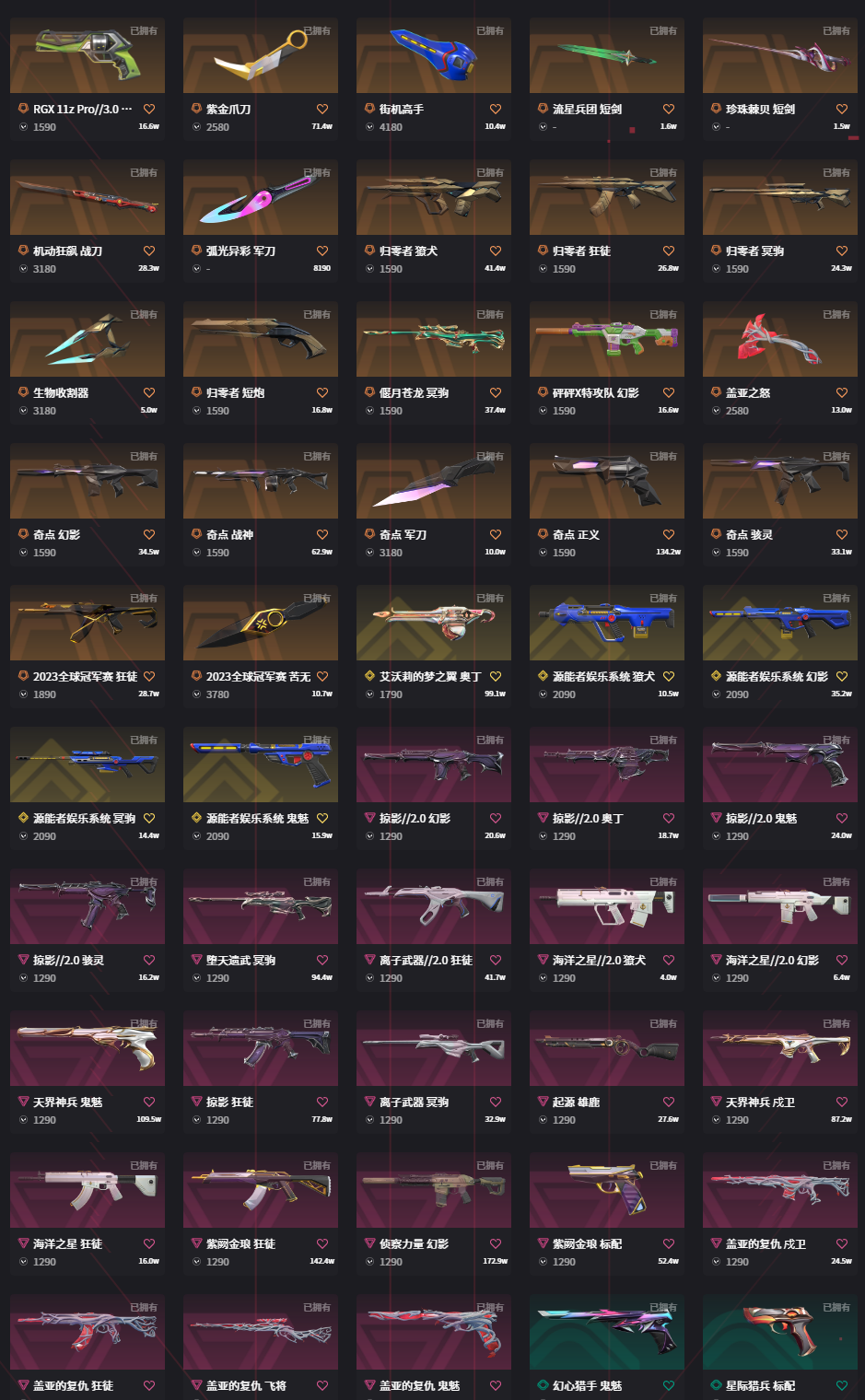Favorite the RGX 11z Pro//3.0 skin heart
Screen dimensions: 865x1400
(149, 109)
